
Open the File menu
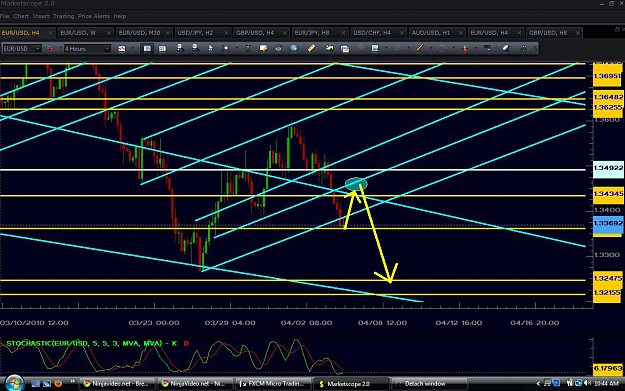(x=4, y=16)
